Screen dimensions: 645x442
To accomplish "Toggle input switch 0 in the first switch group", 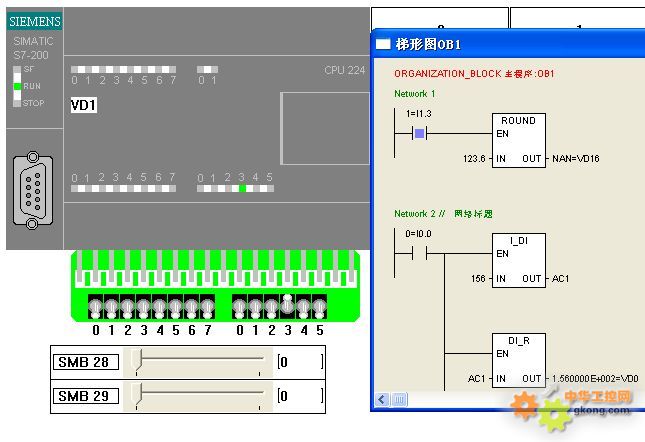I will 96,308.
